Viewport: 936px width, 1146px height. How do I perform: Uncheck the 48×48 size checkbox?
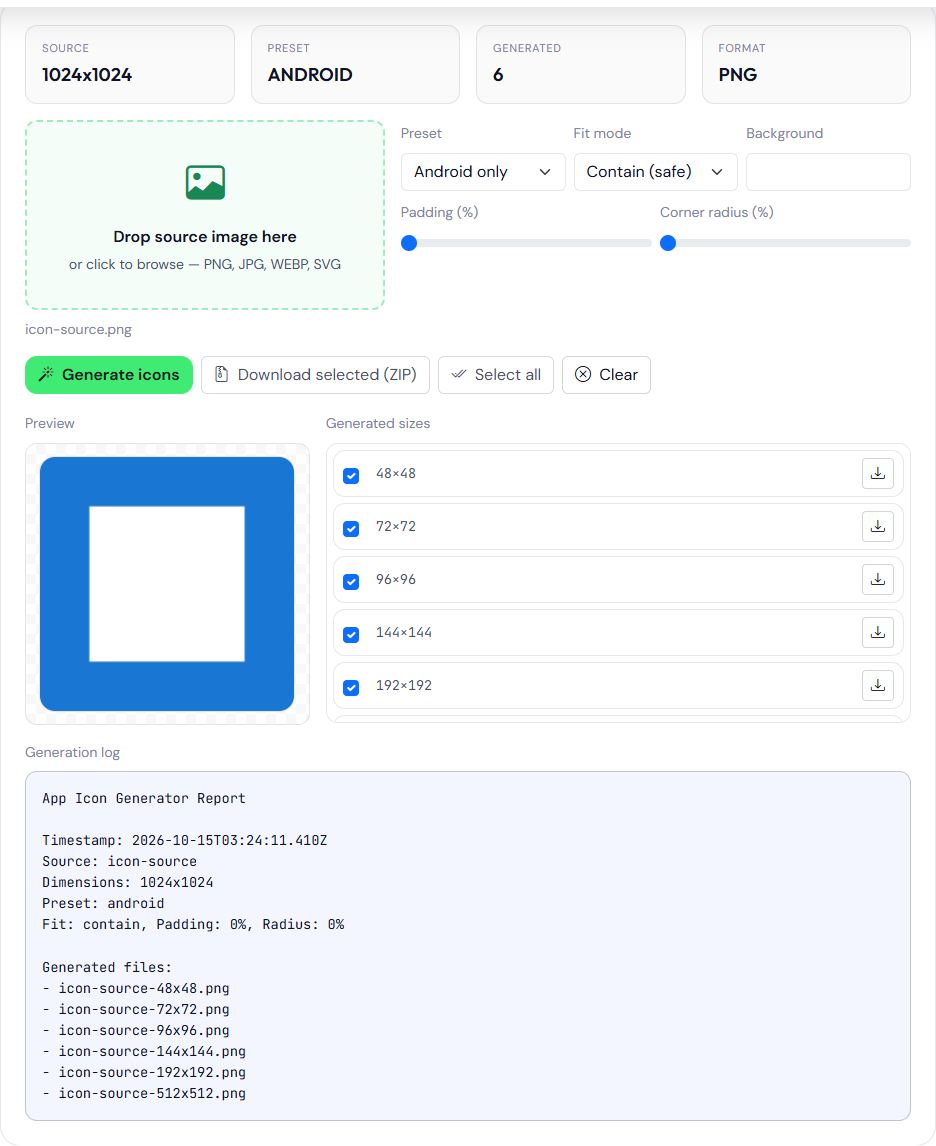click(351, 475)
